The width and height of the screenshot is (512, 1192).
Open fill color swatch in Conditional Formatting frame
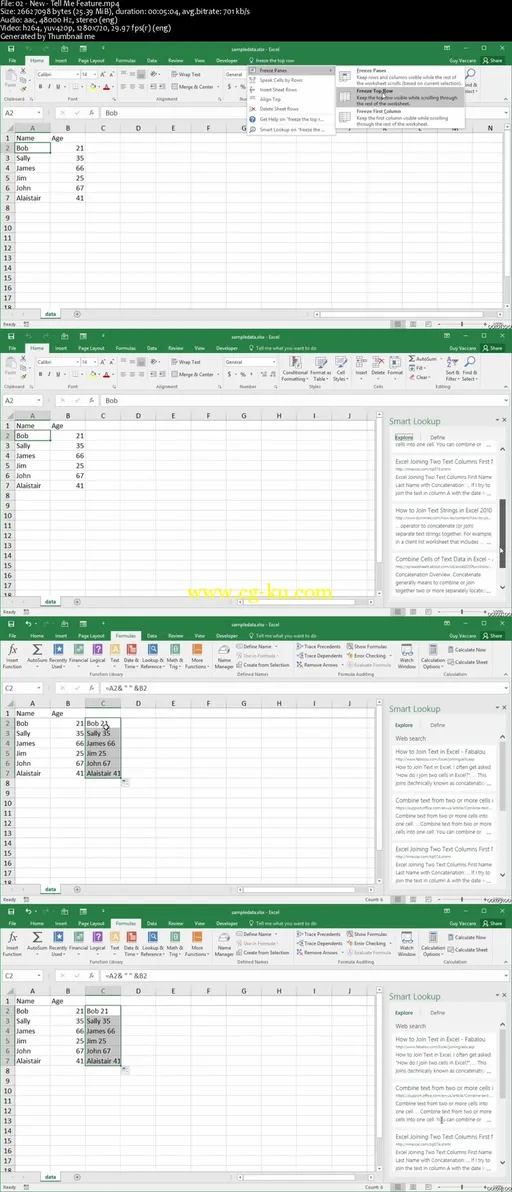[93, 374]
